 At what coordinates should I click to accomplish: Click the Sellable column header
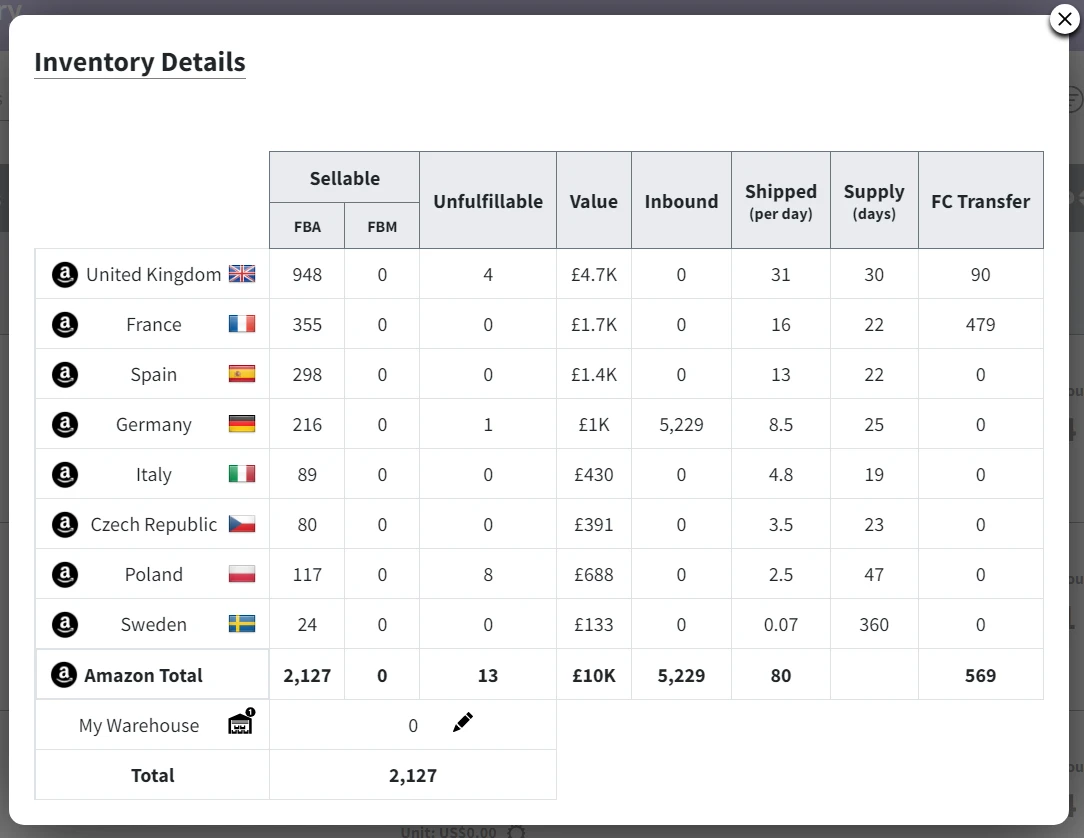[344, 178]
